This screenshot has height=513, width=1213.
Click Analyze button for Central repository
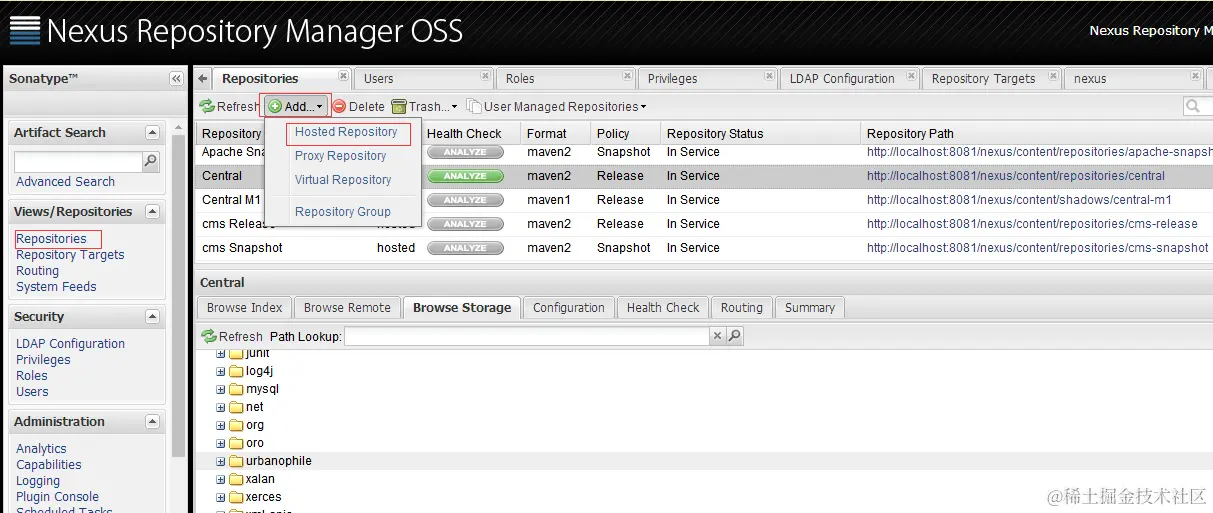point(465,176)
